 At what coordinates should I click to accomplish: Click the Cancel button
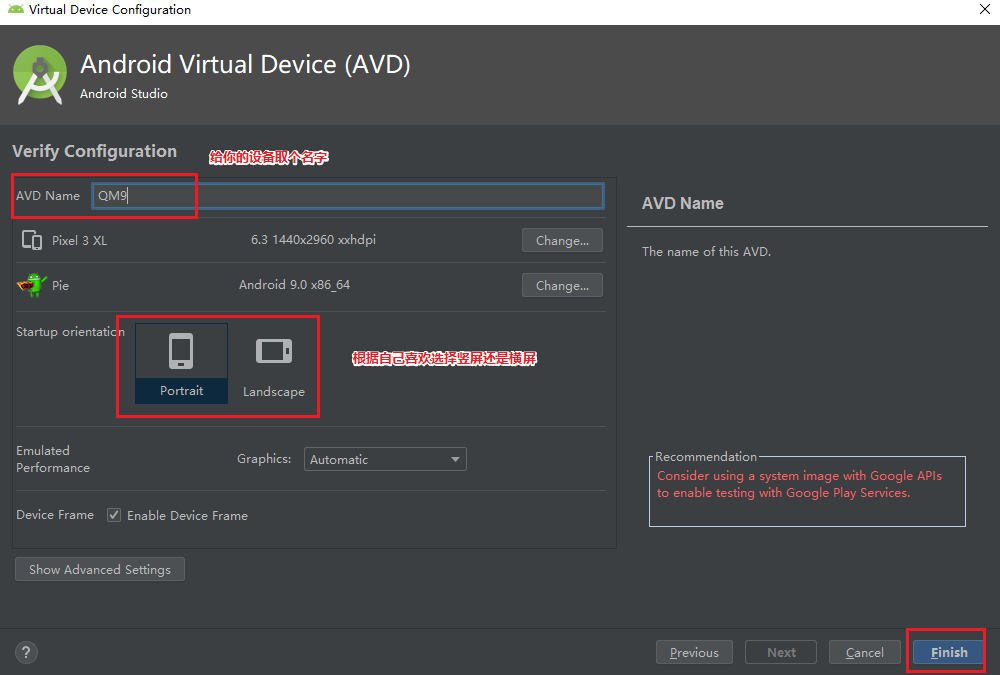864,652
